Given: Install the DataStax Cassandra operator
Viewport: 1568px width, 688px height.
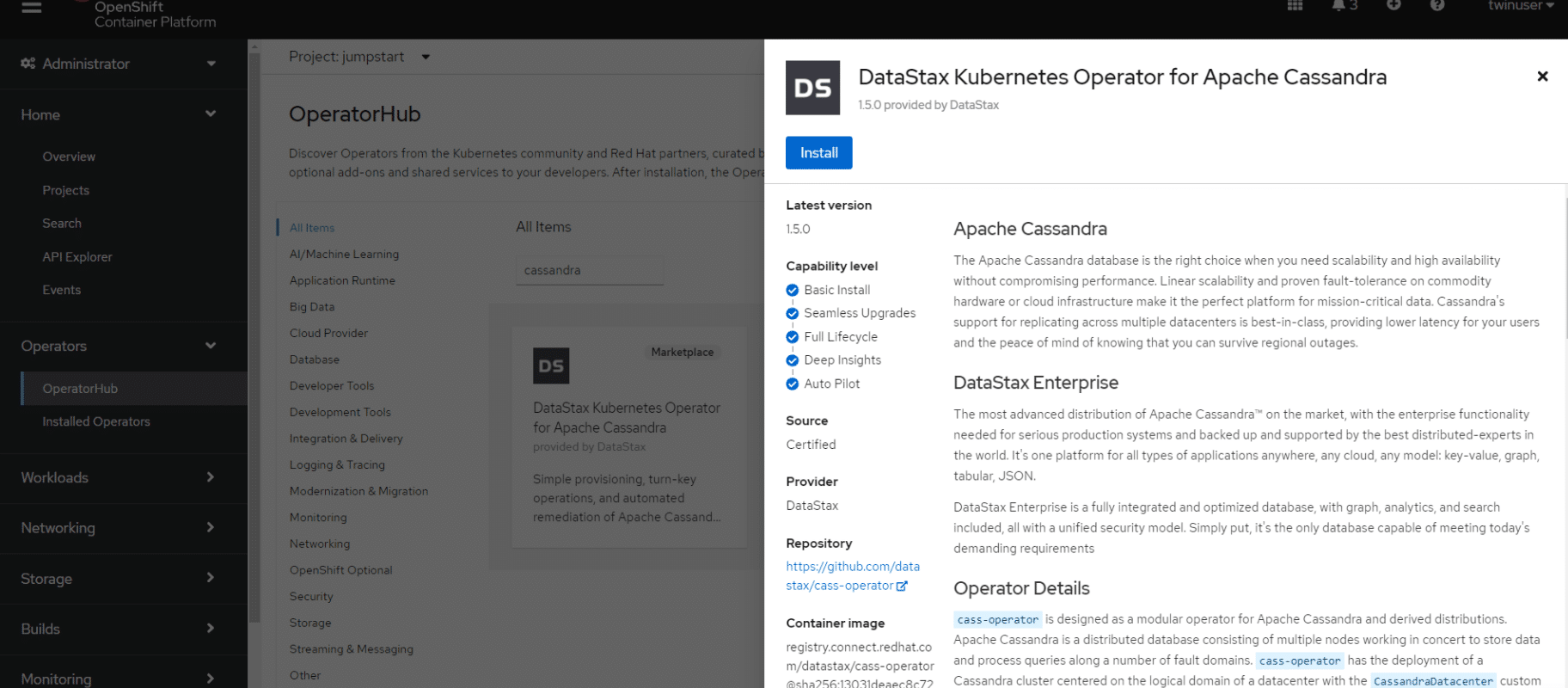Looking at the screenshot, I should click(x=818, y=153).
